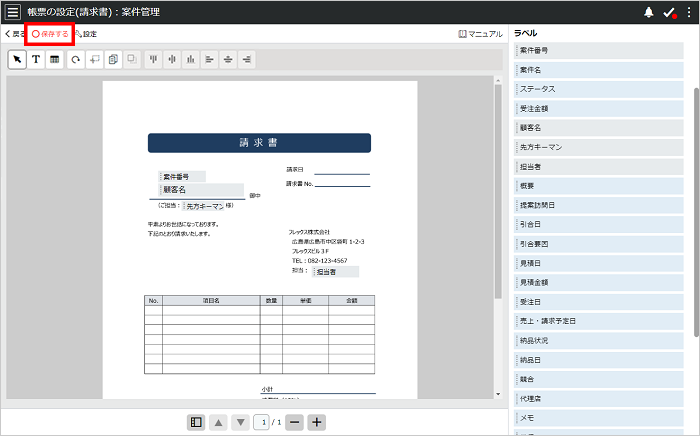The height and width of the screenshot is (436, 700).
Task: Click the 請求書 title banner on the form
Action: (259, 143)
